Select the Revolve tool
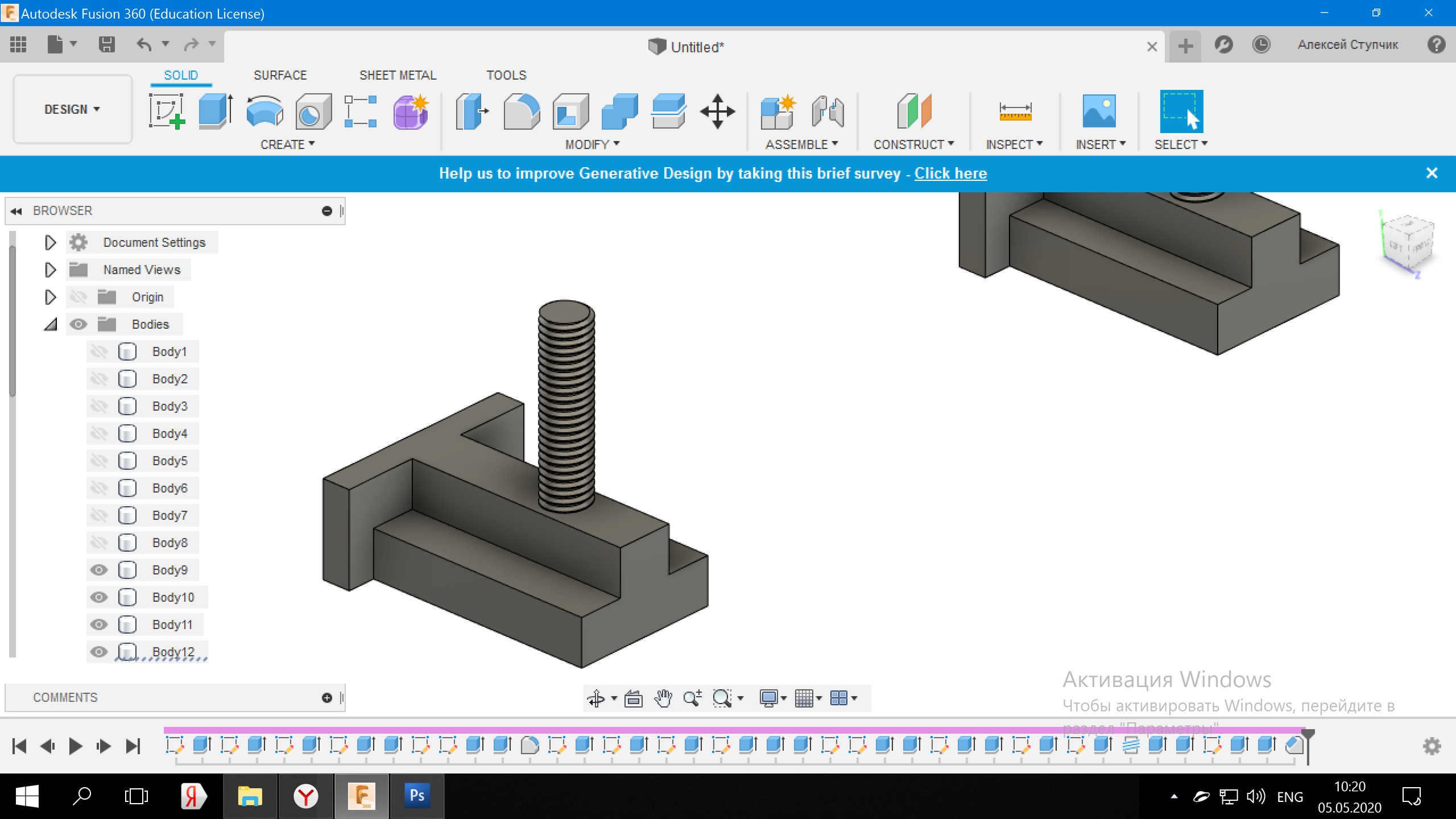Screen dimensions: 1456x819 click(264, 111)
